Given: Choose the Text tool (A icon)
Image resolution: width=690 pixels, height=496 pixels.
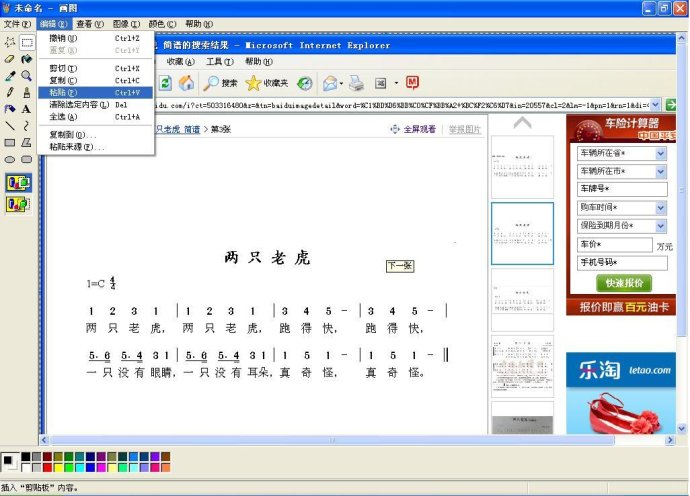Looking at the screenshot, I should 27,109.
